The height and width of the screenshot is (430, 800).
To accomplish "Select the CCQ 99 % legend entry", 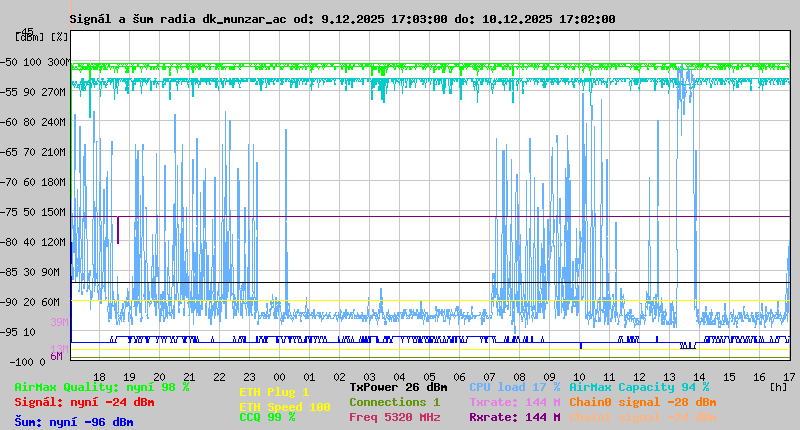I will tap(267, 418).
